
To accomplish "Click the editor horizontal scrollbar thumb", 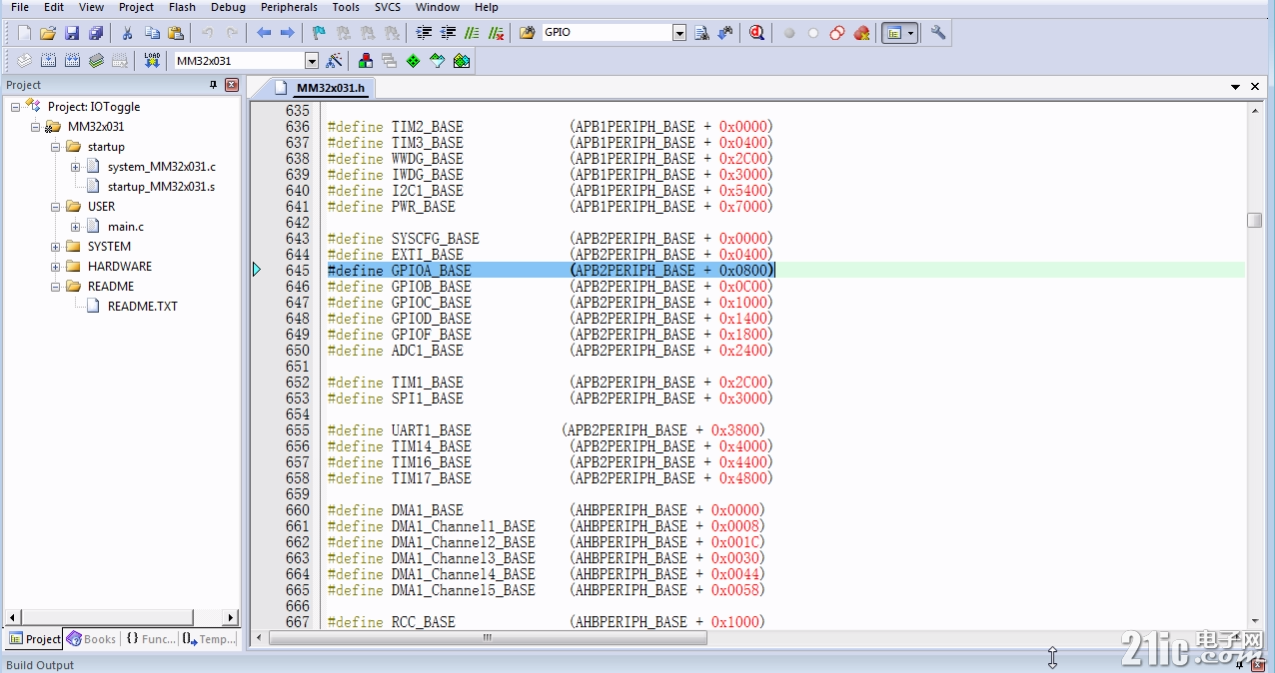I will pyautogui.click(x=487, y=638).
